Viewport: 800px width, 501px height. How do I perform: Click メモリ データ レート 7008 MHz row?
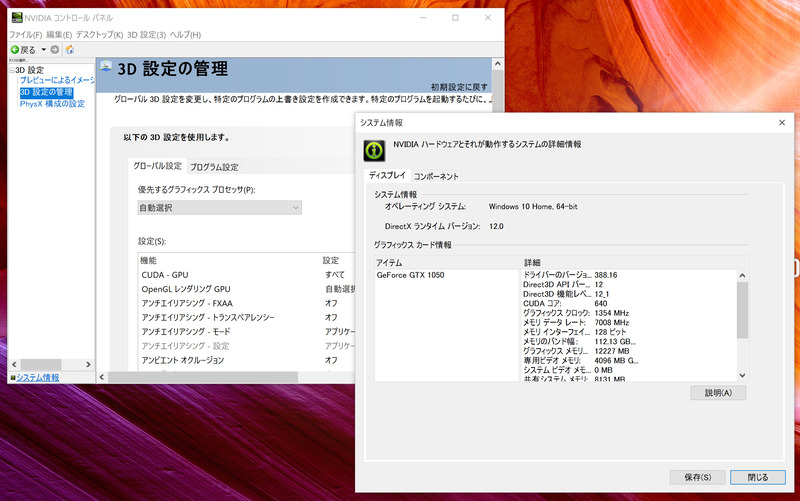[x=576, y=322]
